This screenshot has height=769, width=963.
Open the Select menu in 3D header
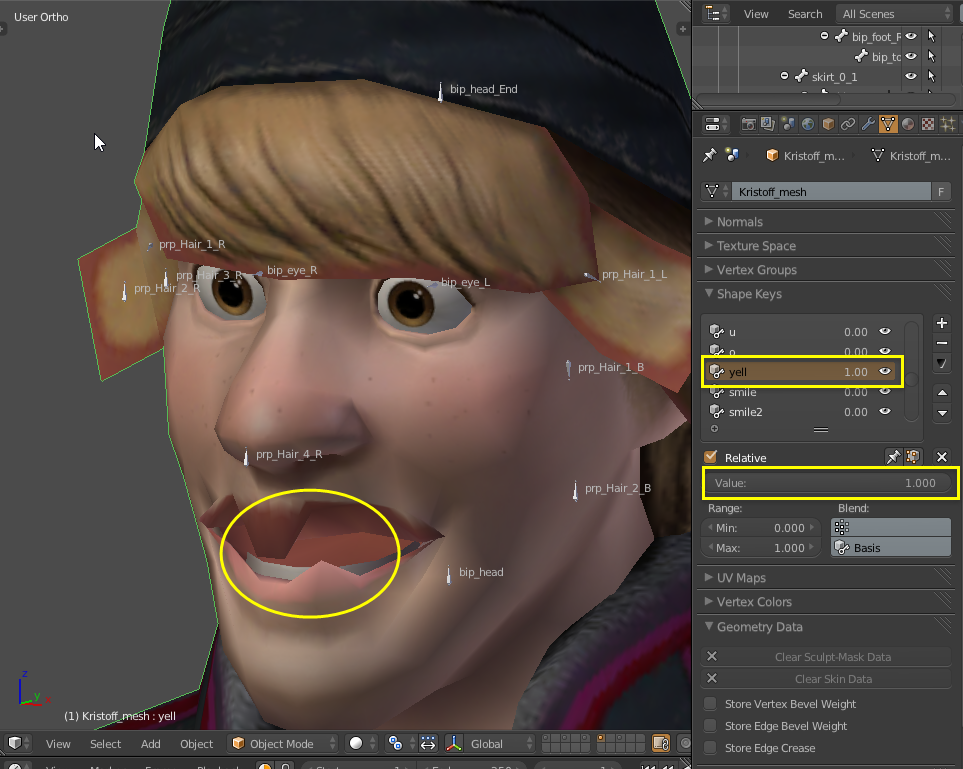(106, 744)
